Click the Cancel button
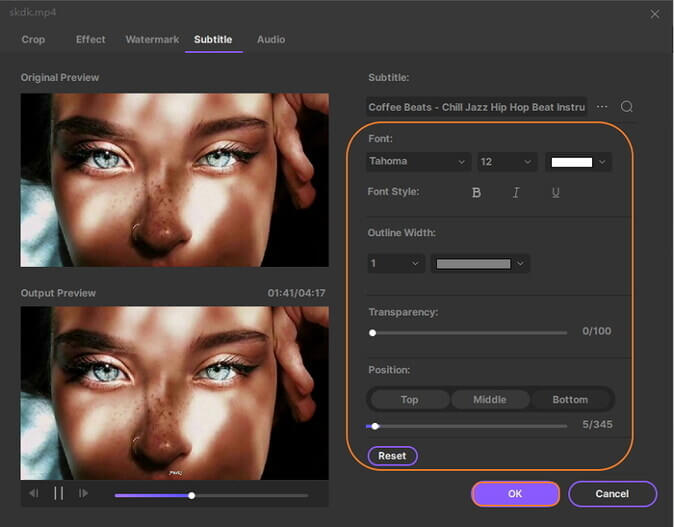This screenshot has height=527, width=674. [x=612, y=493]
